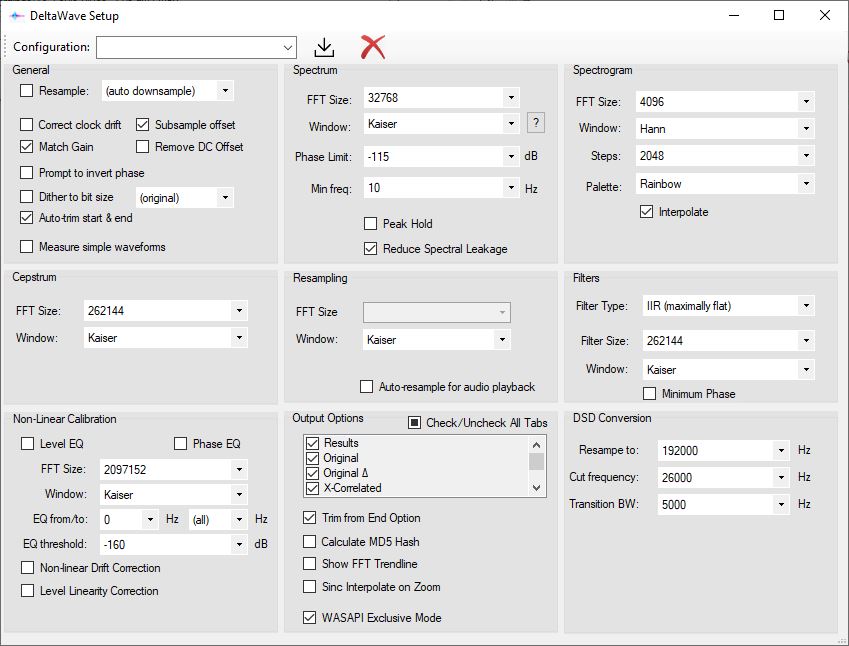This screenshot has width=849, height=646.
Task: Open Resample to dropdown showing 192000
Action: coord(723,451)
